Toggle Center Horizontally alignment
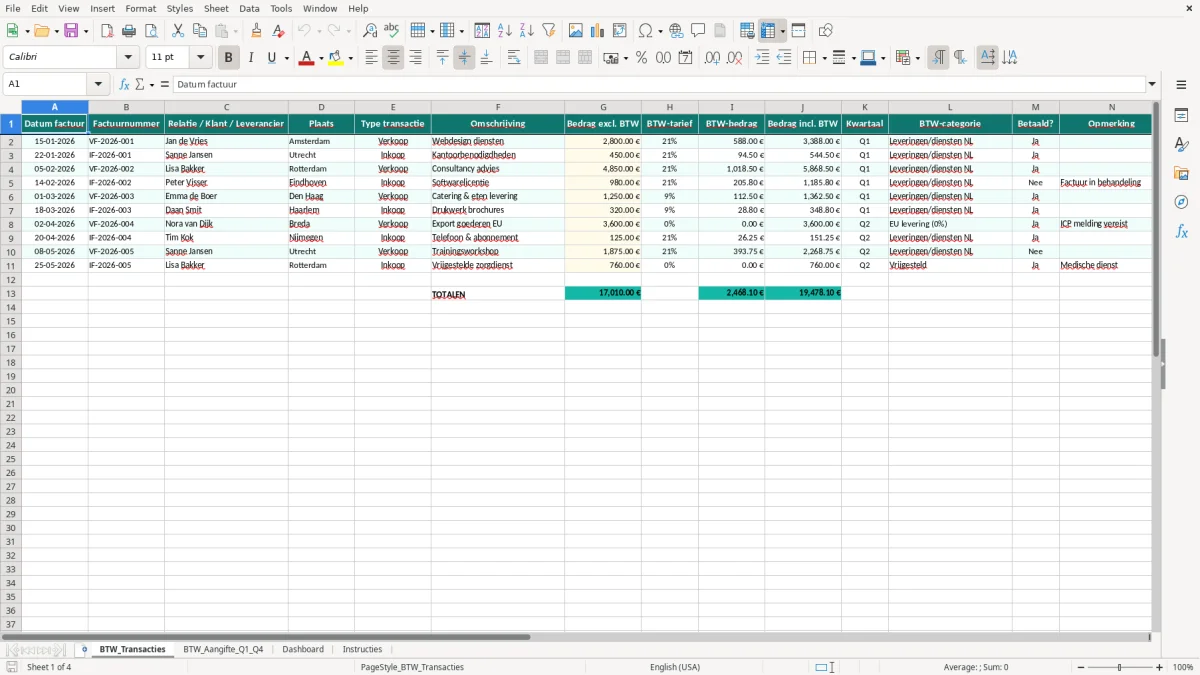Viewport: 1200px width, 675px height. 393,58
